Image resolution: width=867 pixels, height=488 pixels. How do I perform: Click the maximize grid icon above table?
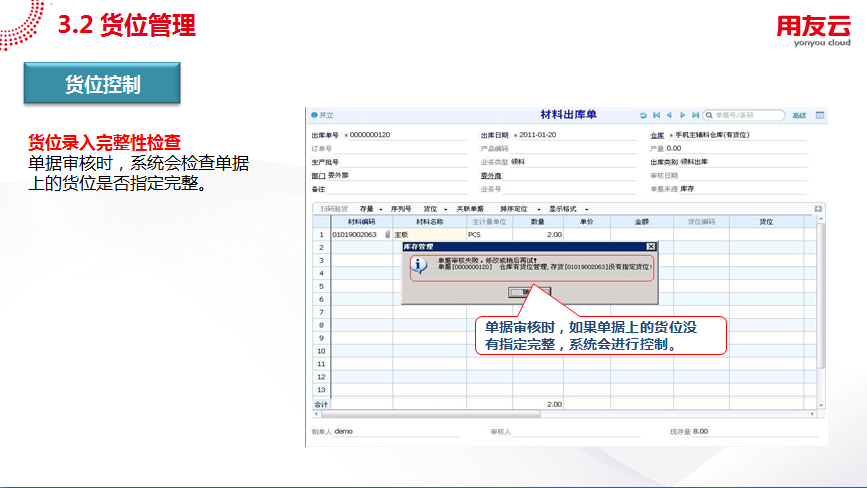pyautogui.click(x=818, y=209)
